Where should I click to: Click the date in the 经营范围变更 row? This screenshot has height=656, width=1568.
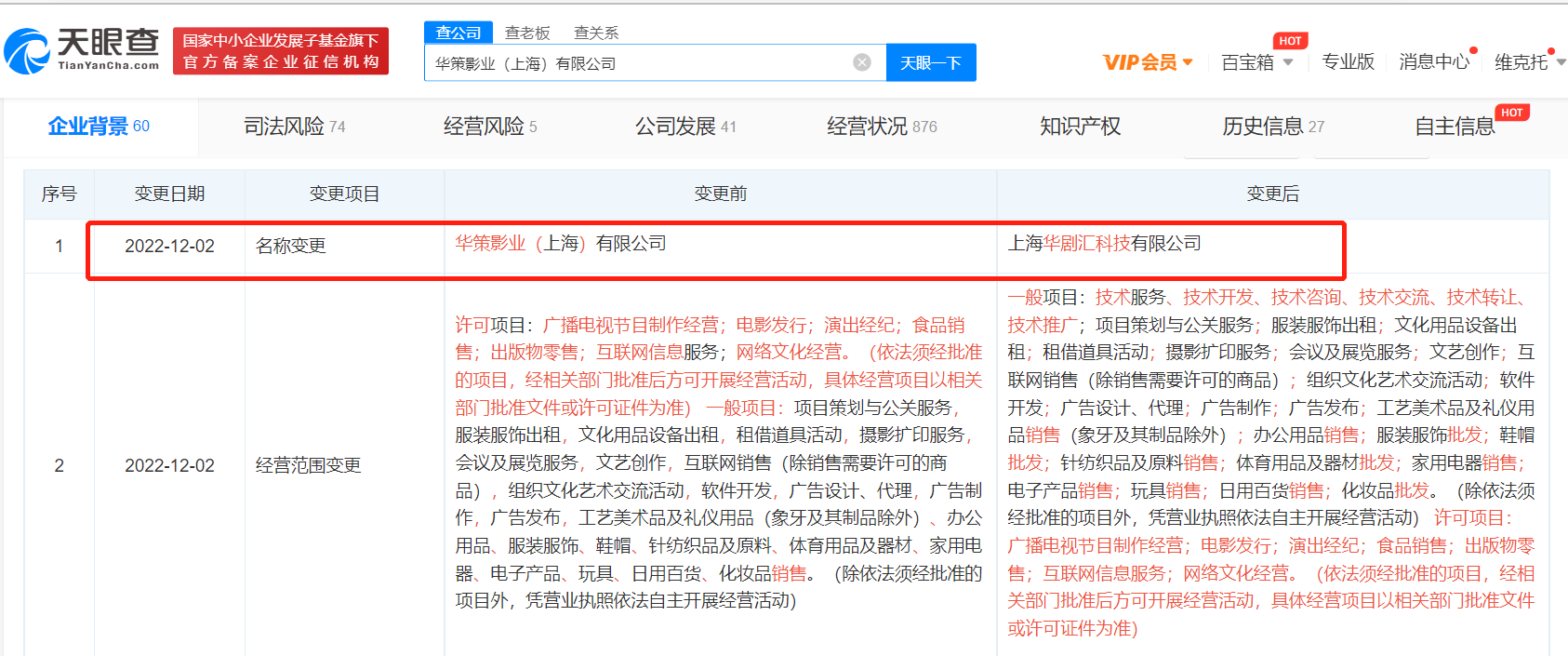pos(169,465)
